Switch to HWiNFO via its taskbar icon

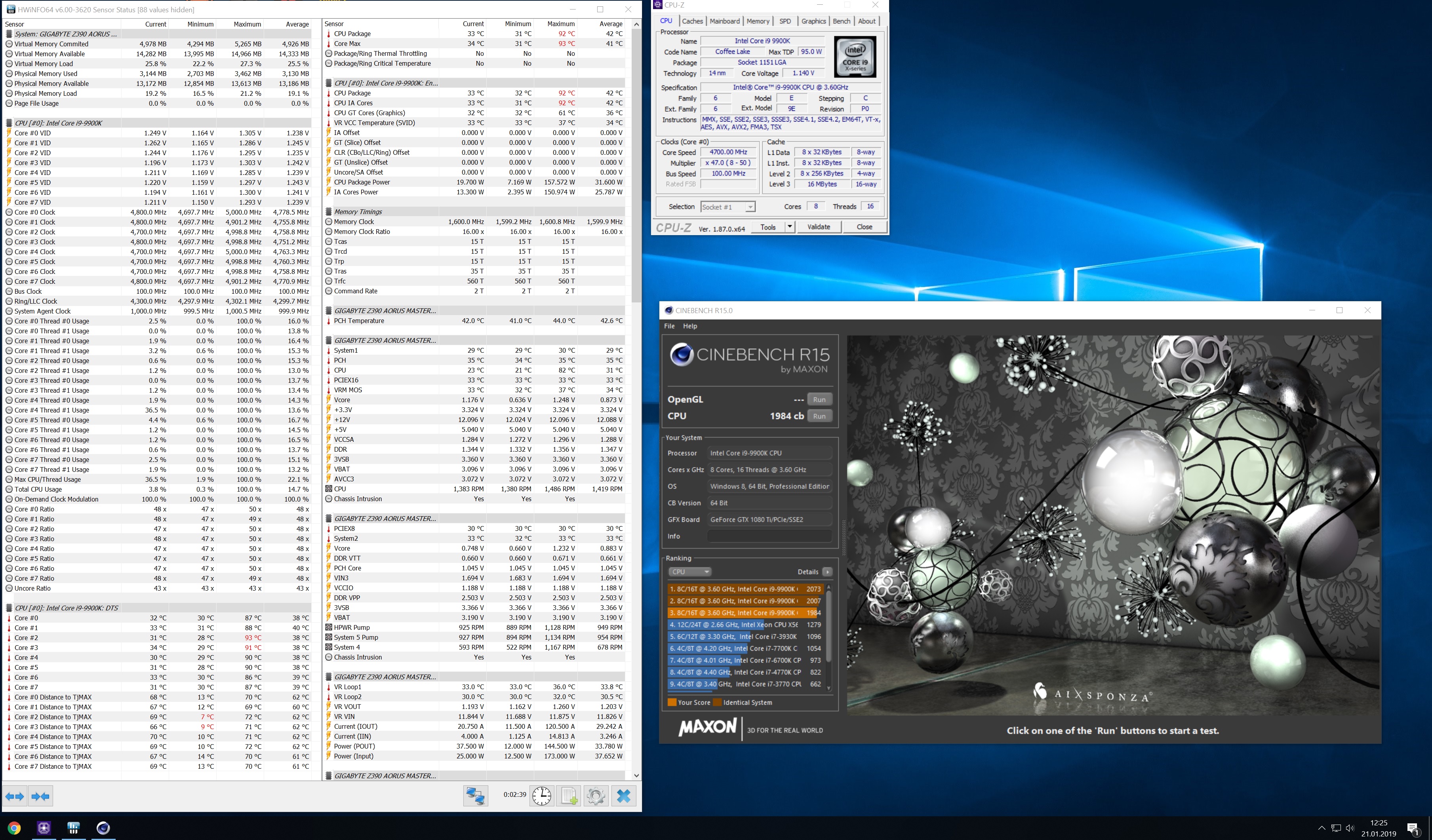(x=73, y=827)
